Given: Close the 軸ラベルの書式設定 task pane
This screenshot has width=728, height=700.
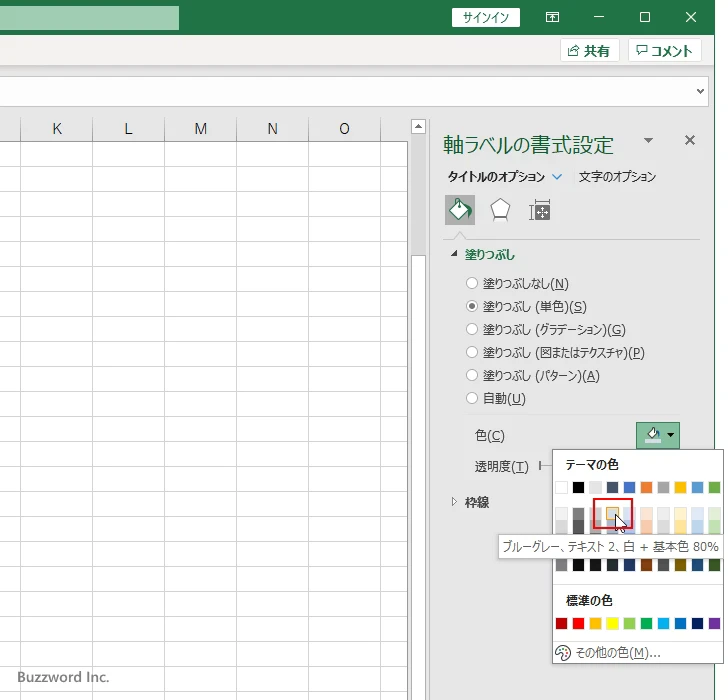Looking at the screenshot, I should coord(690,140).
